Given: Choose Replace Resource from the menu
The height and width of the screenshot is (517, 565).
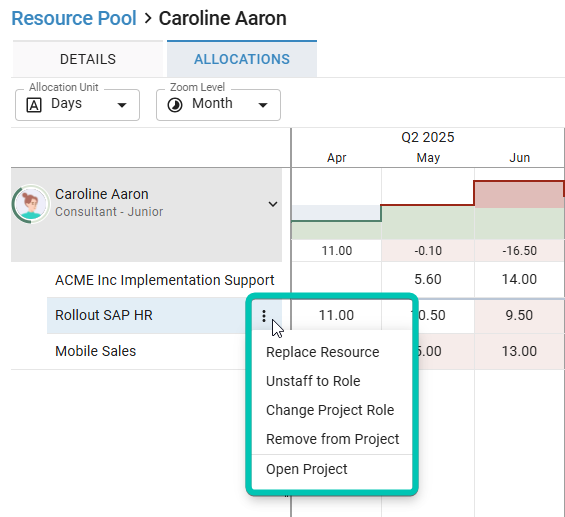Looking at the screenshot, I should (322, 352).
